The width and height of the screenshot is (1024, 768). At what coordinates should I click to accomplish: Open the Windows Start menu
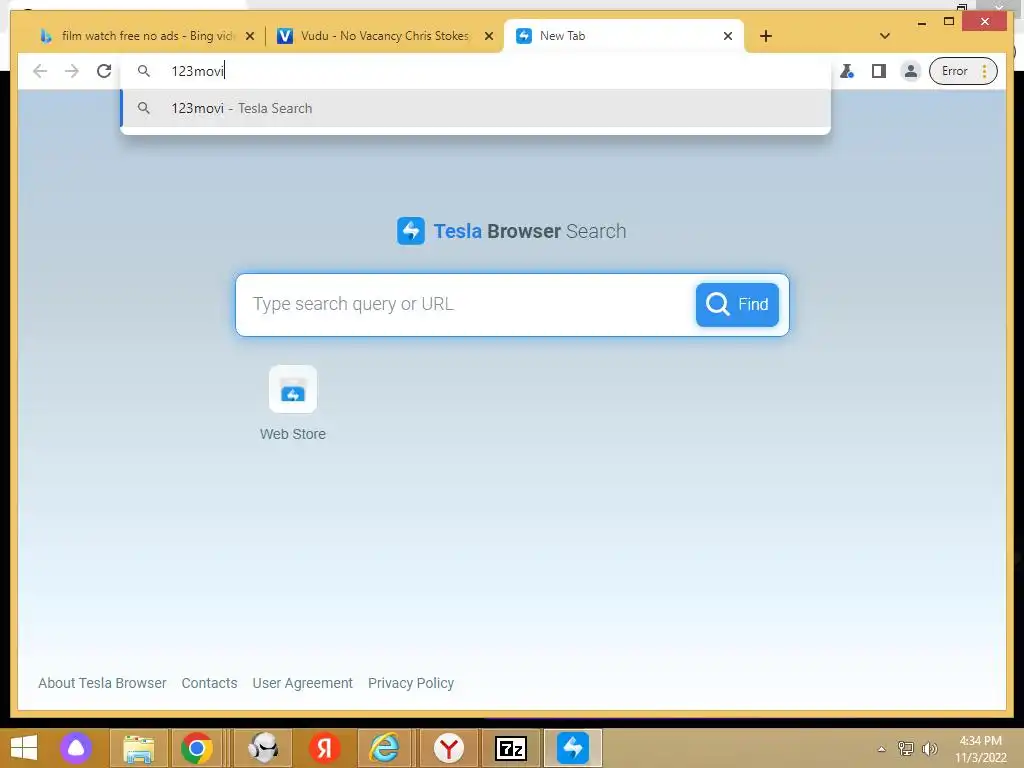coord(24,748)
